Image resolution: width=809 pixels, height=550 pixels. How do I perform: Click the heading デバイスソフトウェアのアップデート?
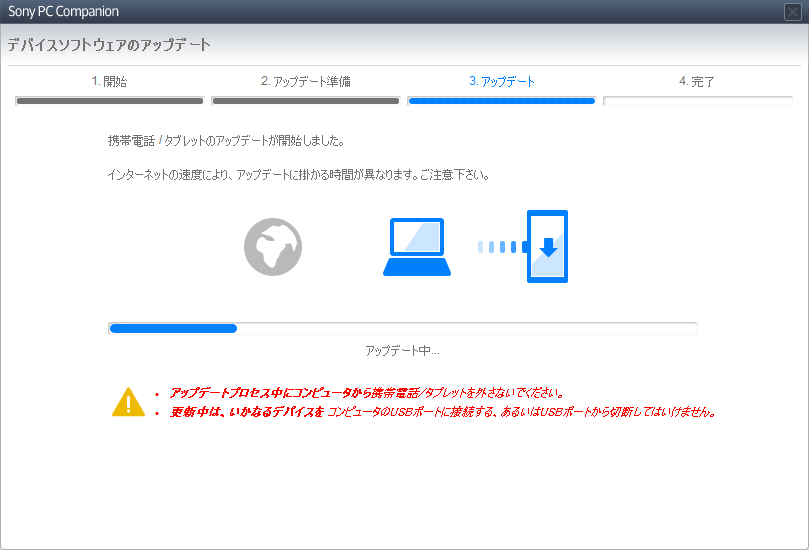coord(109,45)
